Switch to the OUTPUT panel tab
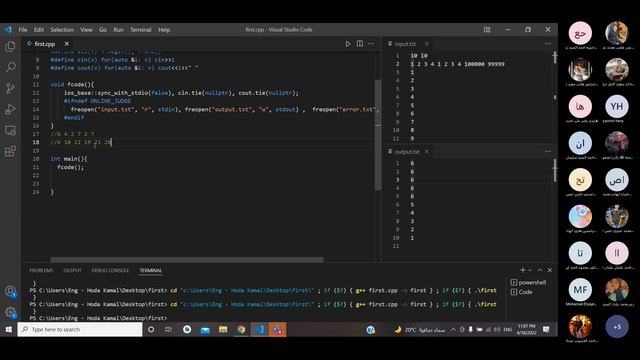The width and height of the screenshot is (640, 360). coord(72,270)
